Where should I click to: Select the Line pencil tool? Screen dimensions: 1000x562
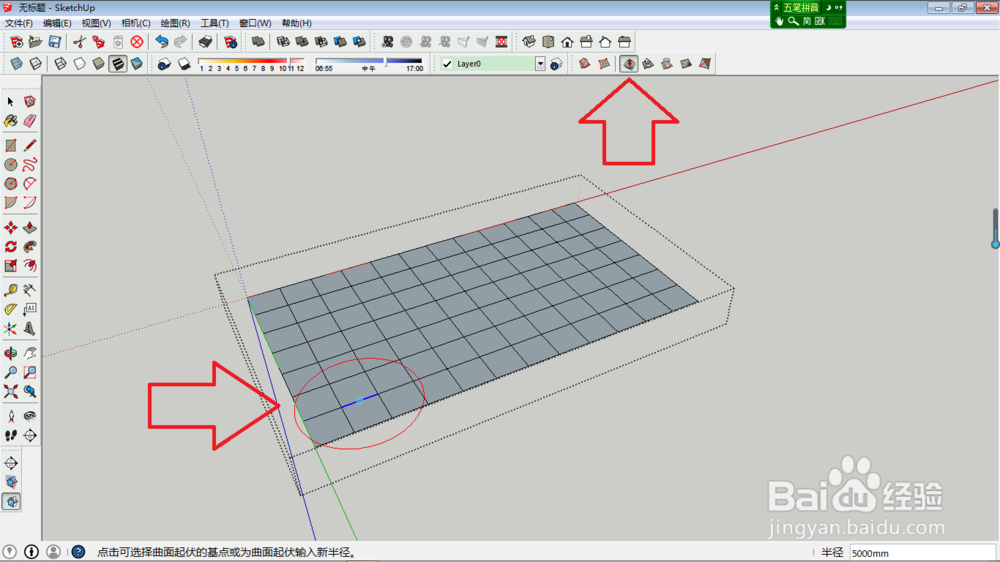point(30,145)
